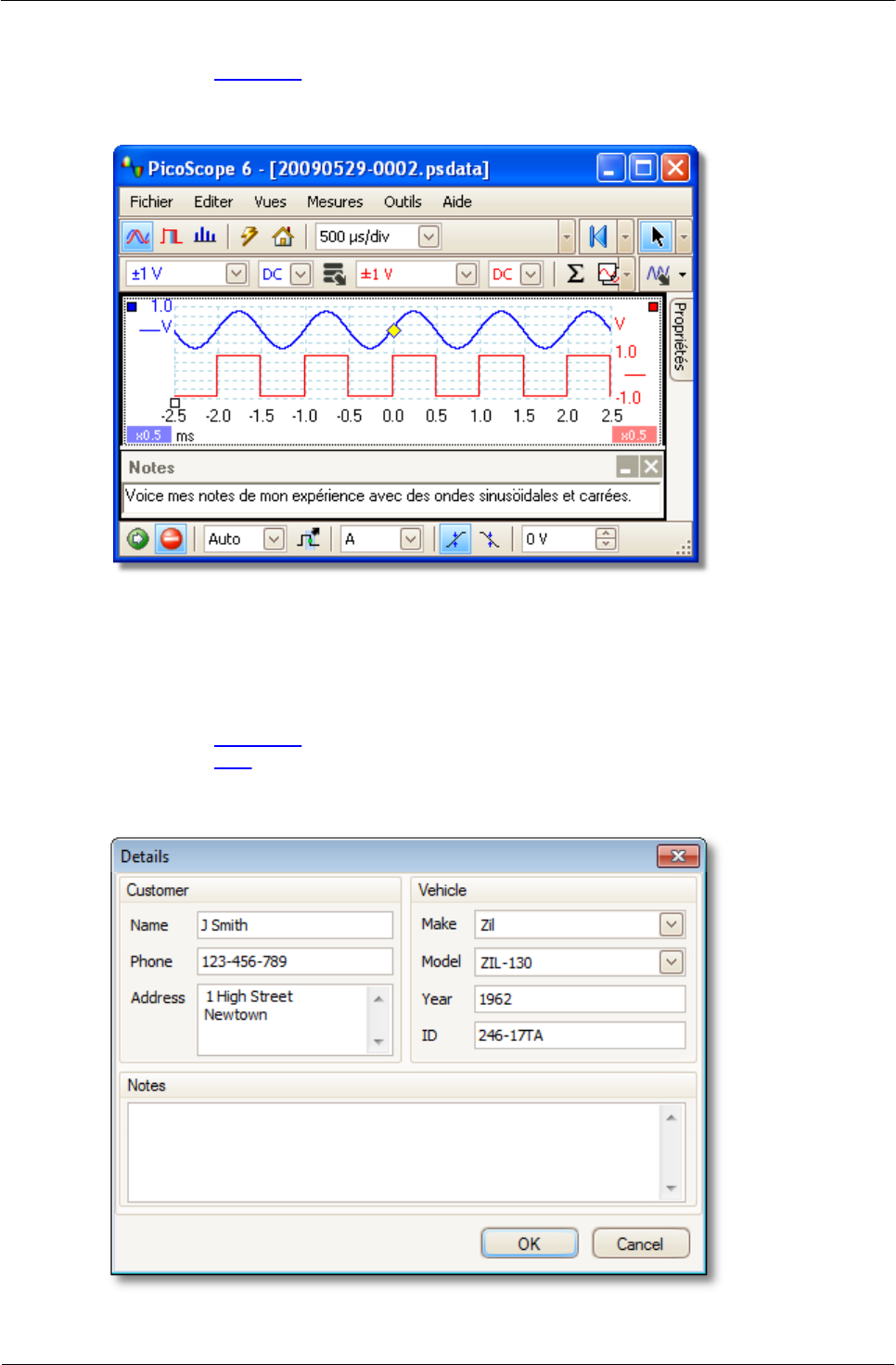Click Details Notes scrollbar down arrow
The width and height of the screenshot is (896, 1365).
pos(671,1189)
